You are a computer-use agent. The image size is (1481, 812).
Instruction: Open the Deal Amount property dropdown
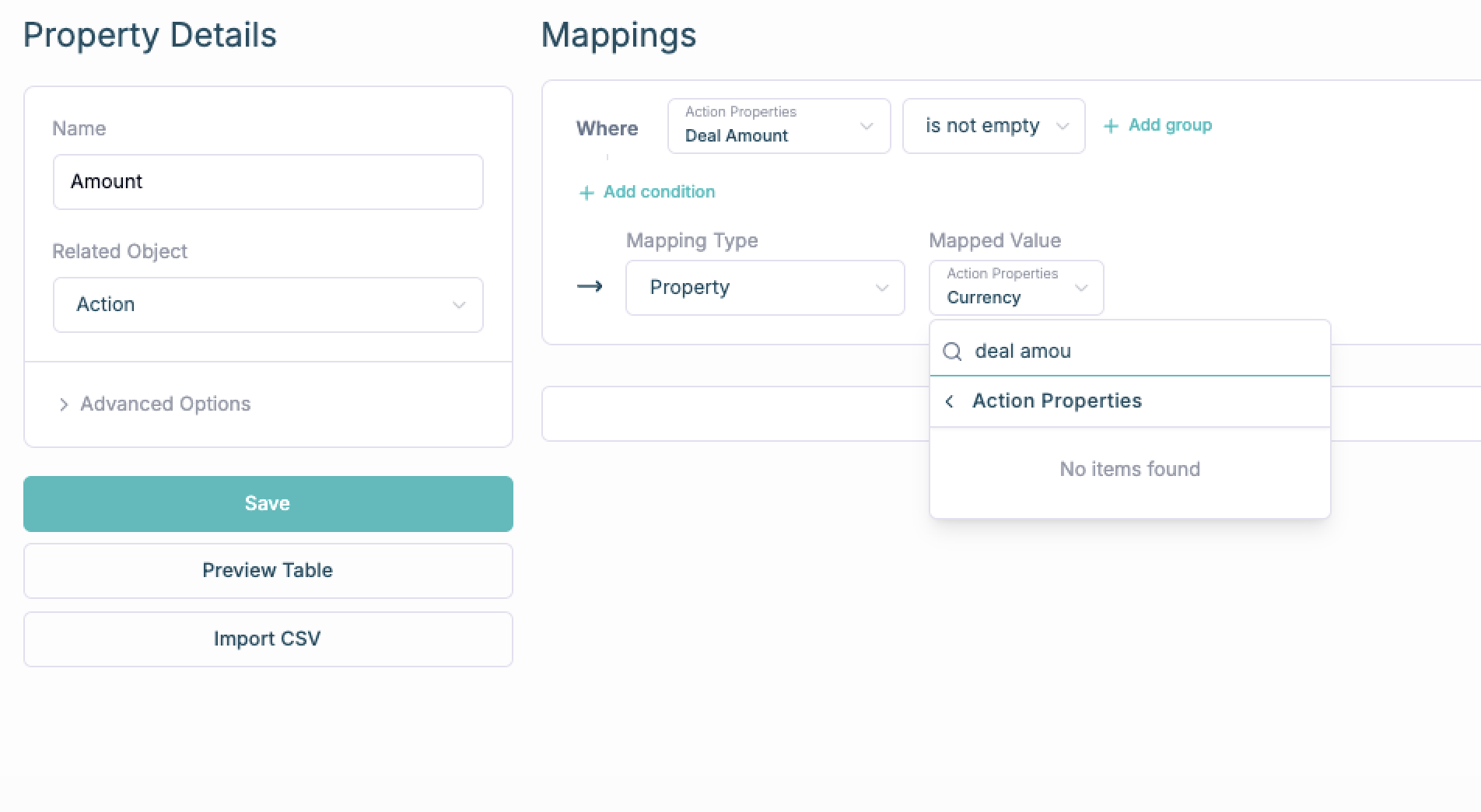[x=779, y=126]
